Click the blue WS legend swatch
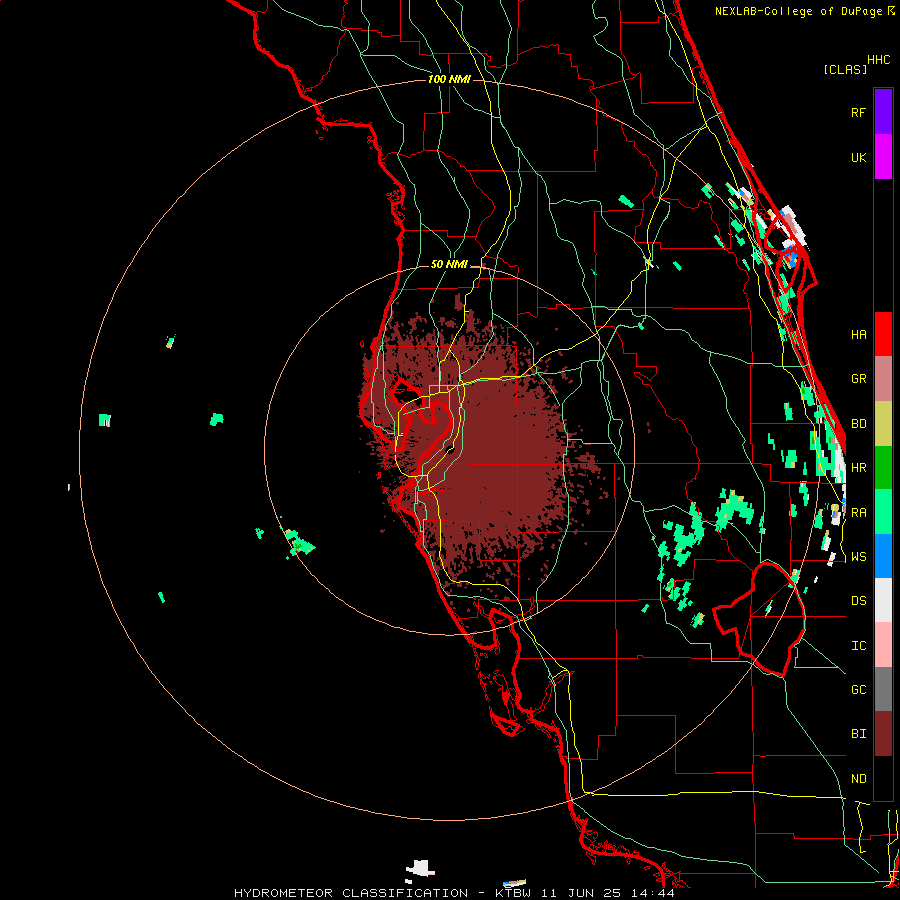 [x=883, y=556]
